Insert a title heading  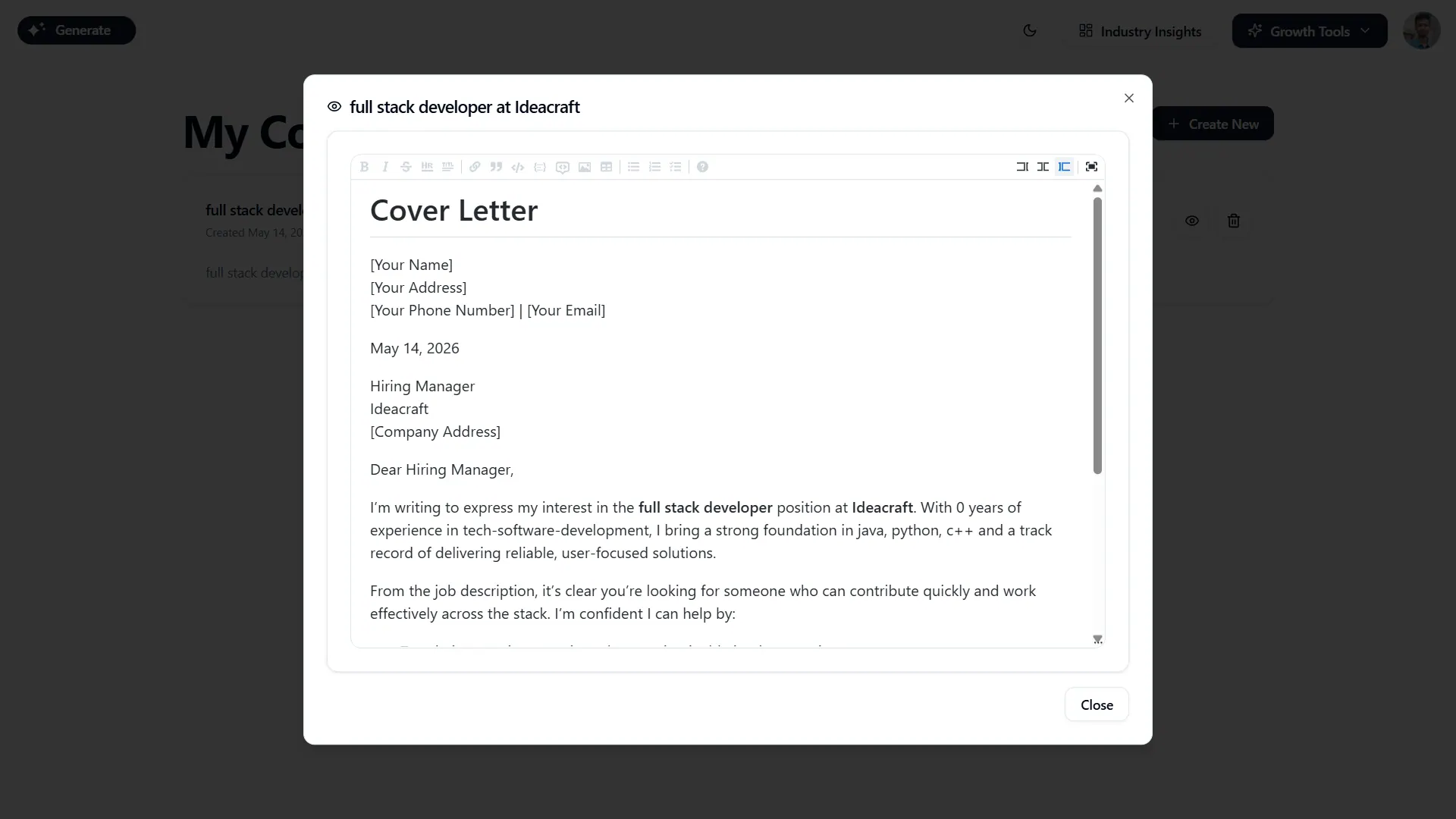tap(448, 167)
